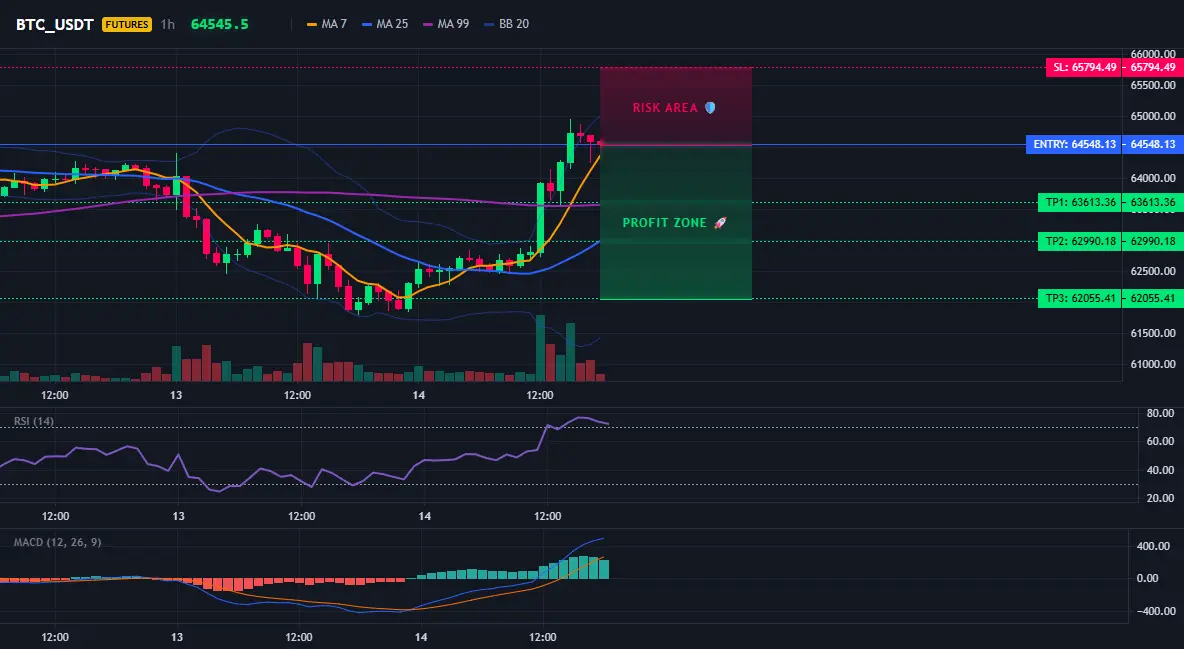Screen dimensions: 1184x649
Task: Click the RSI 20.00 axis value
Action: 1160,498
